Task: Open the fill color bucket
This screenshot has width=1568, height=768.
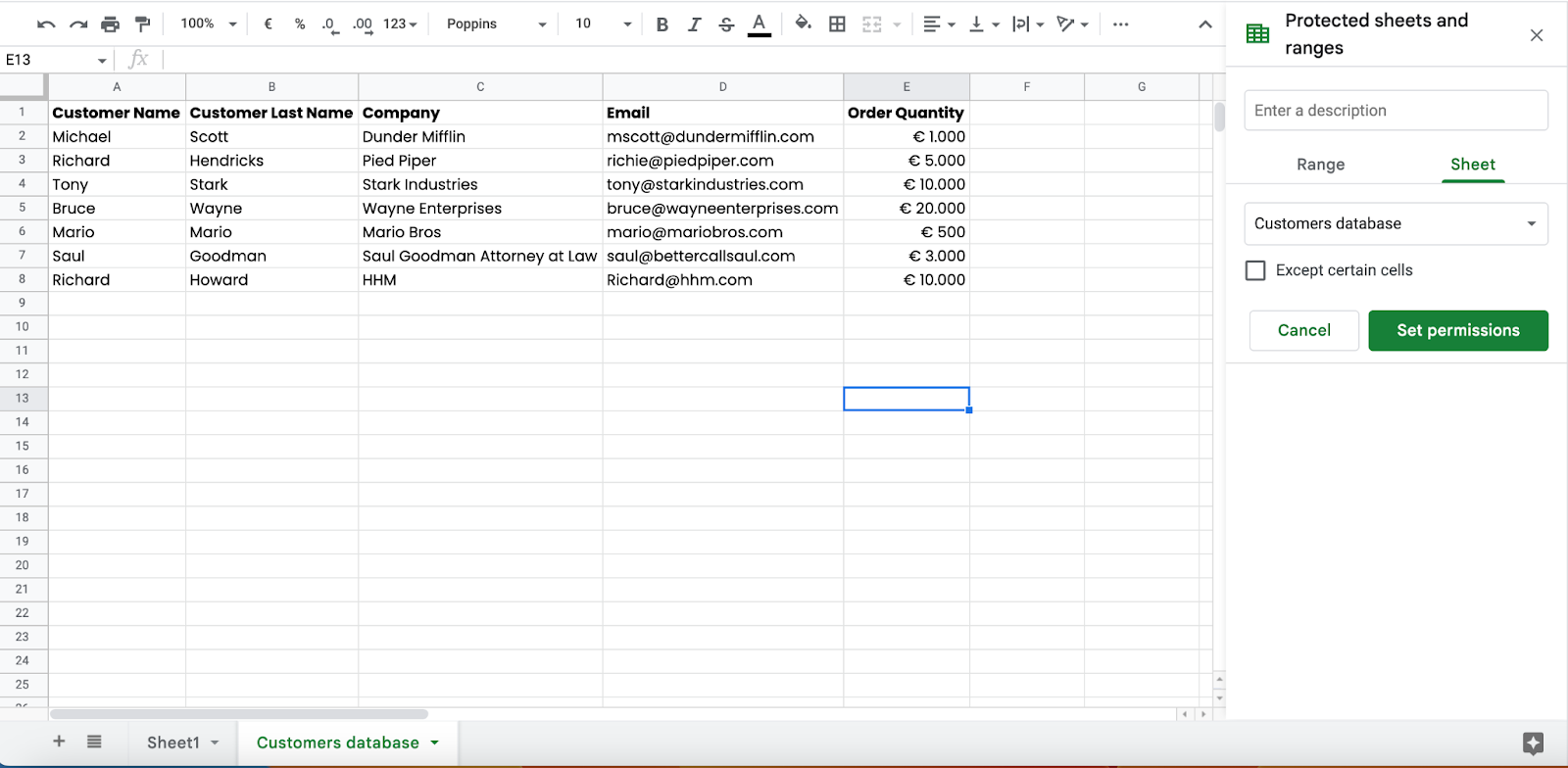Action: [x=804, y=24]
